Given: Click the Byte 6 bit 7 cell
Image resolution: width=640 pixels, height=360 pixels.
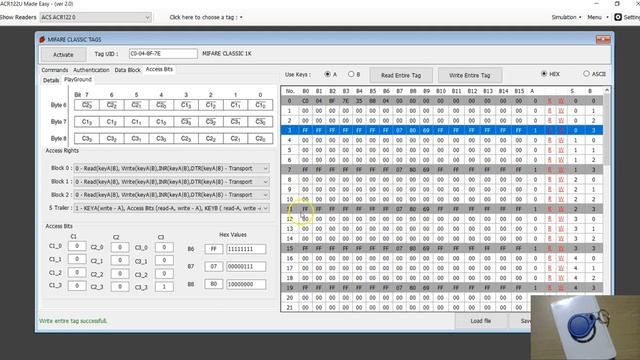Looking at the screenshot, I should (x=87, y=105).
